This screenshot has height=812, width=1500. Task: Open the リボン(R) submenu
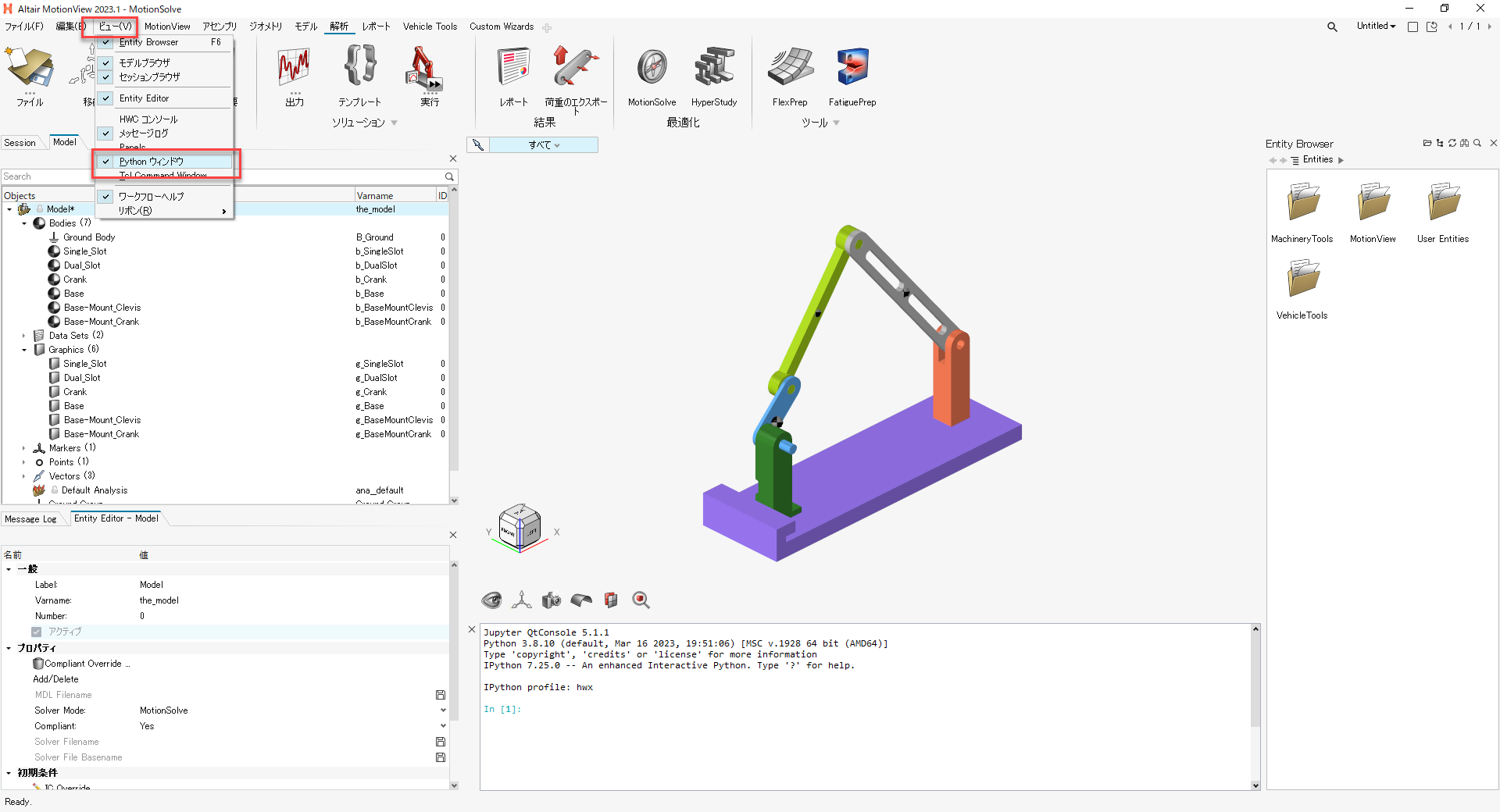pyautogui.click(x=164, y=211)
